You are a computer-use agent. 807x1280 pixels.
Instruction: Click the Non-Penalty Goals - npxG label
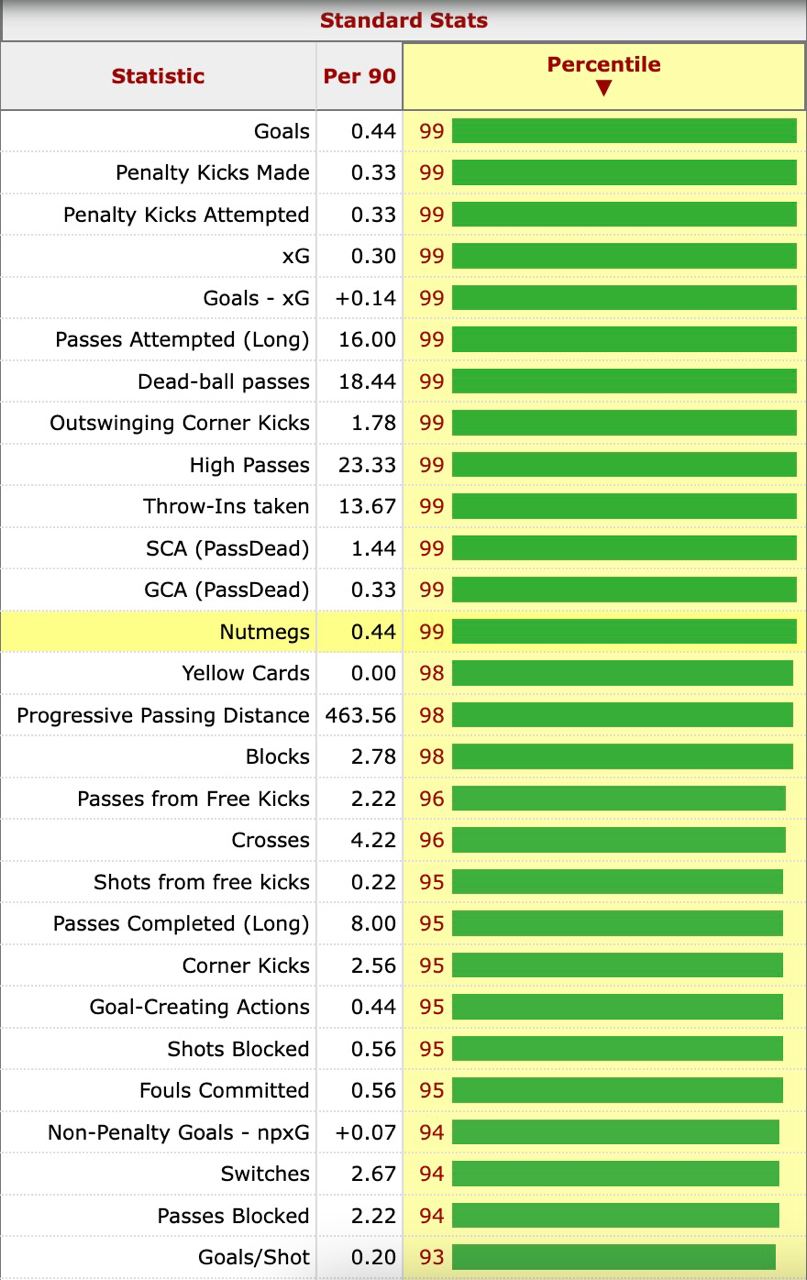point(178,1132)
